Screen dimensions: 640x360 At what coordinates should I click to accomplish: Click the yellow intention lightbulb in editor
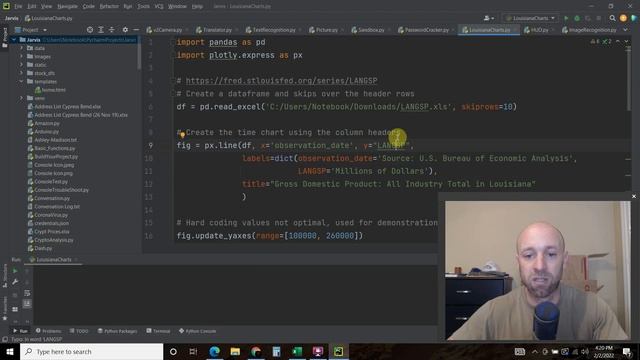(x=182, y=134)
